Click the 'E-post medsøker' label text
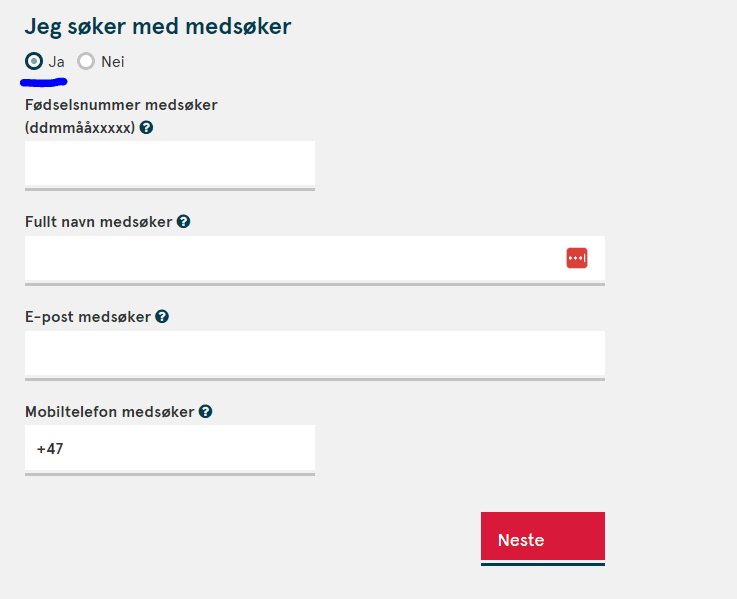The image size is (737, 599). [88, 317]
